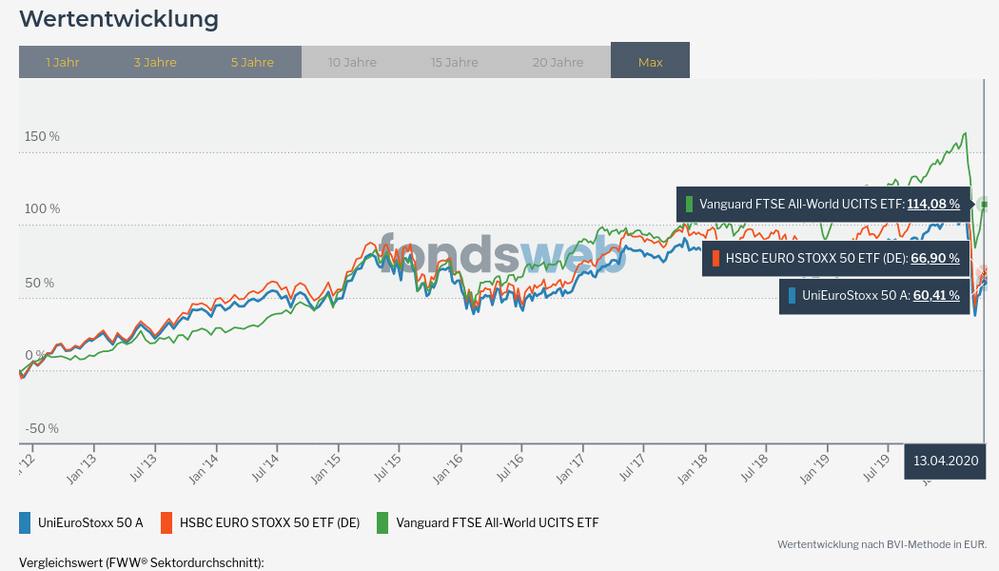The image size is (999, 571).
Task: Pick the 20 Jahre time range
Action: [x=557, y=62]
